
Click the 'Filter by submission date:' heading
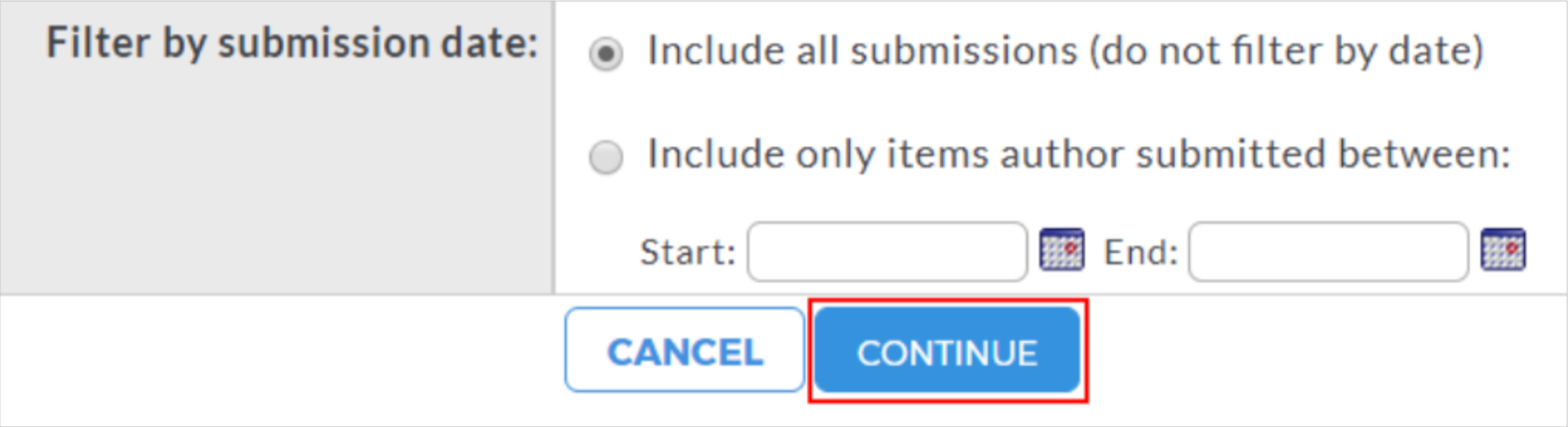tap(292, 44)
